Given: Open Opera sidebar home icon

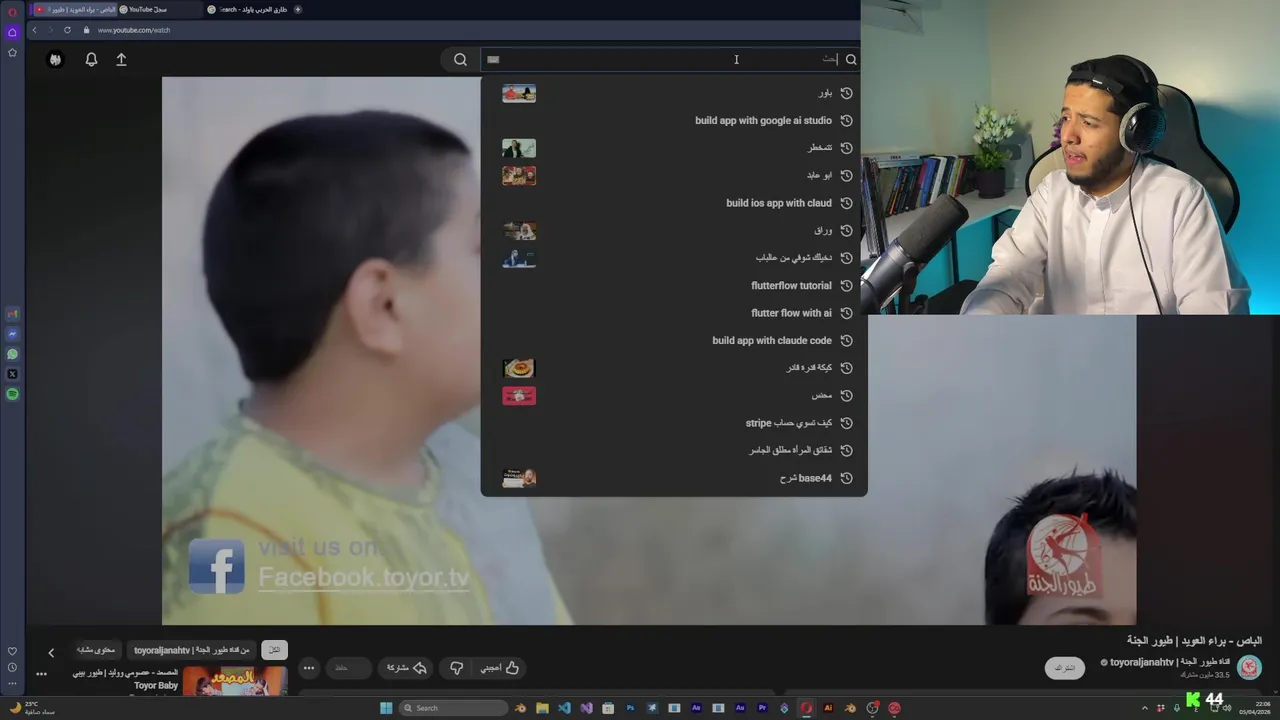Looking at the screenshot, I should [12, 32].
